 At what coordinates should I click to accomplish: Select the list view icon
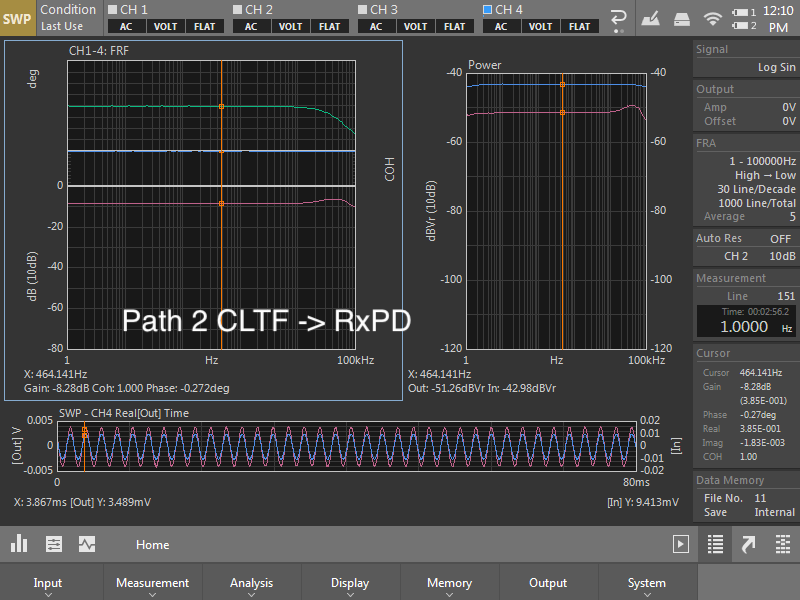click(714, 545)
